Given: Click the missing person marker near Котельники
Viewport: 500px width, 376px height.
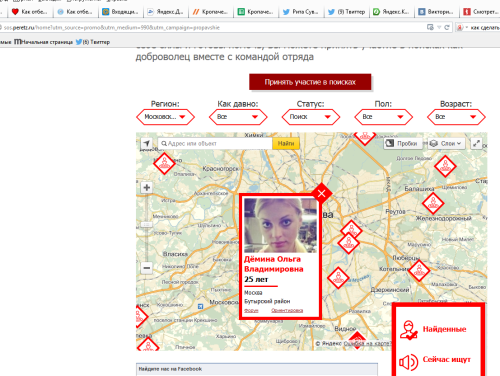Looking at the screenshot, I should [419, 271].
